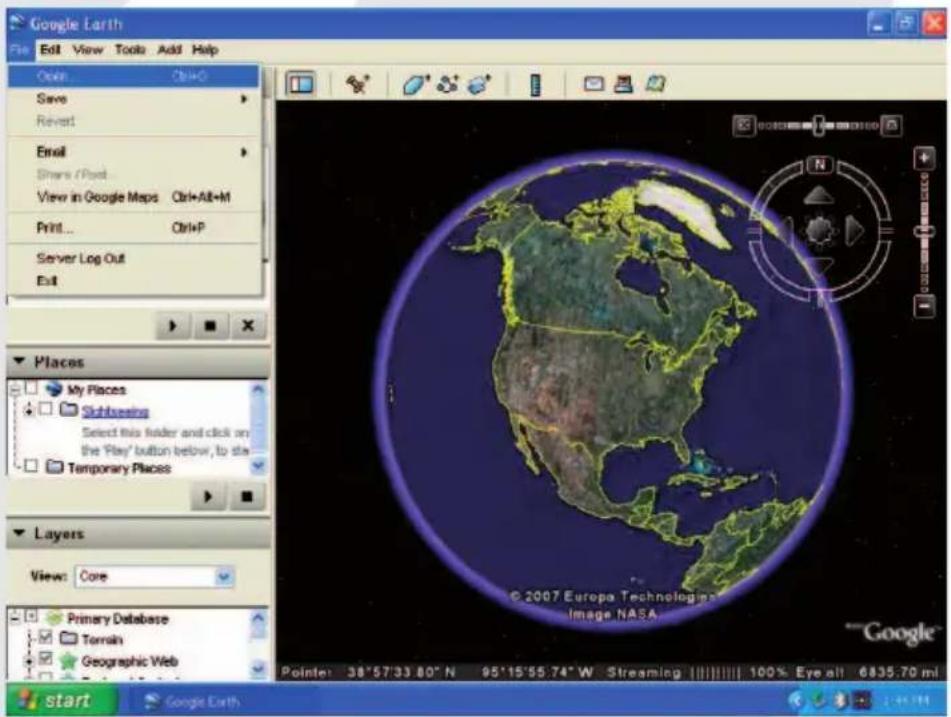
Task: Click the tilt slider left end icon
Action: point(744,125)
